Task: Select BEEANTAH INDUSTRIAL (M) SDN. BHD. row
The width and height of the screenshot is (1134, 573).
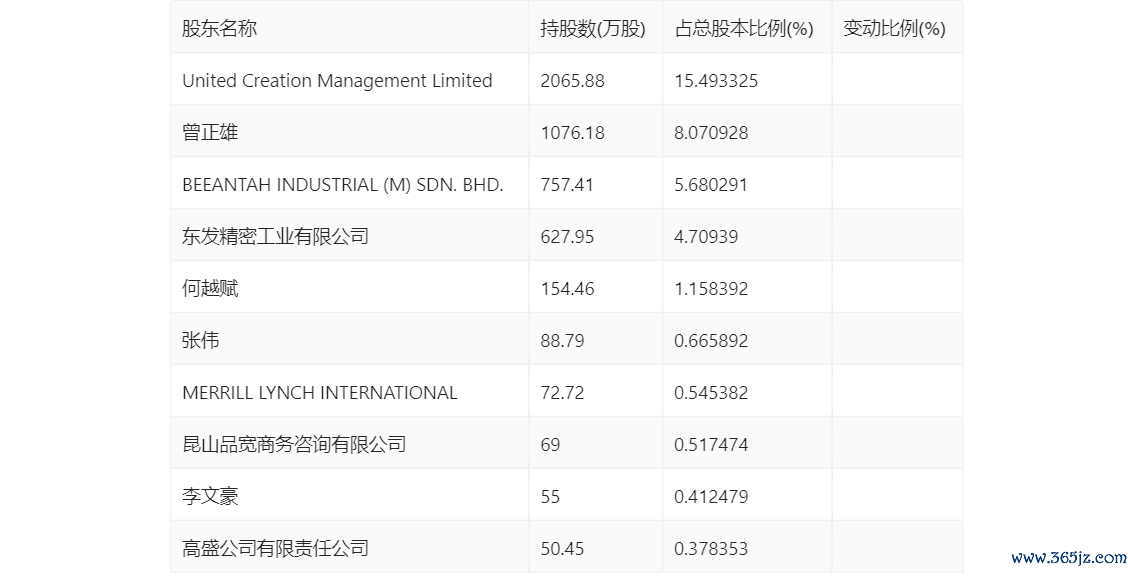Action: click(342, 185)
